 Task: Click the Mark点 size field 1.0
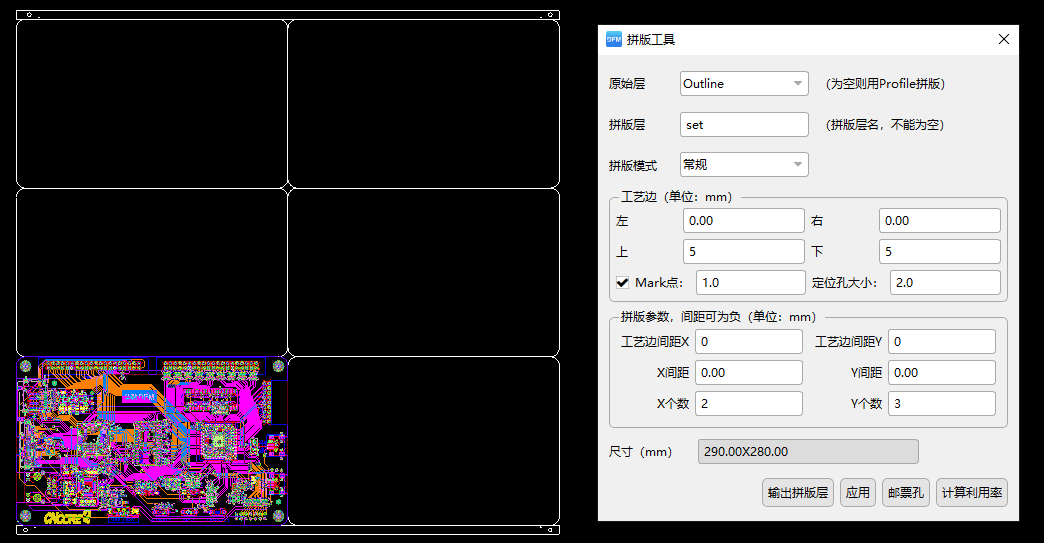coord(750,282)
